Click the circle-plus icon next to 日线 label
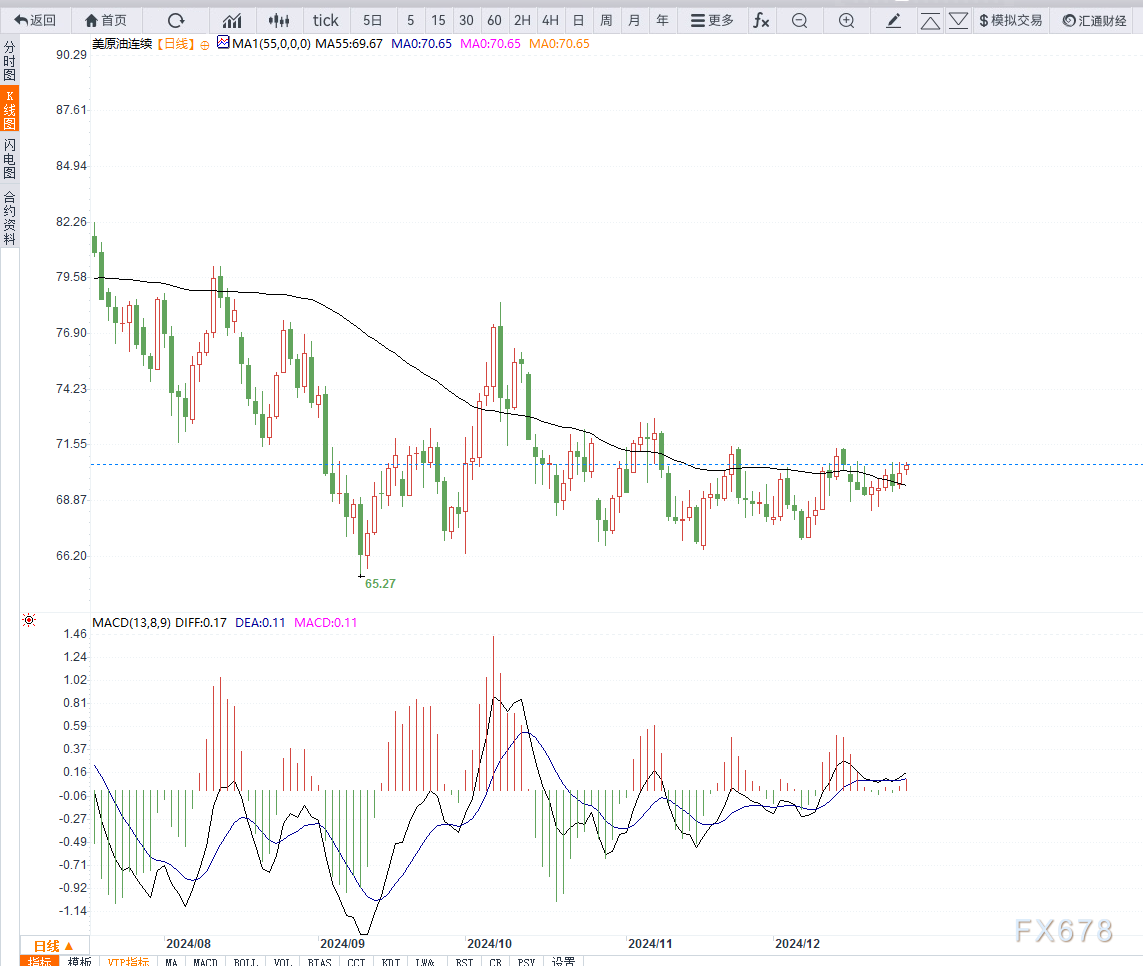 (205, 44)
